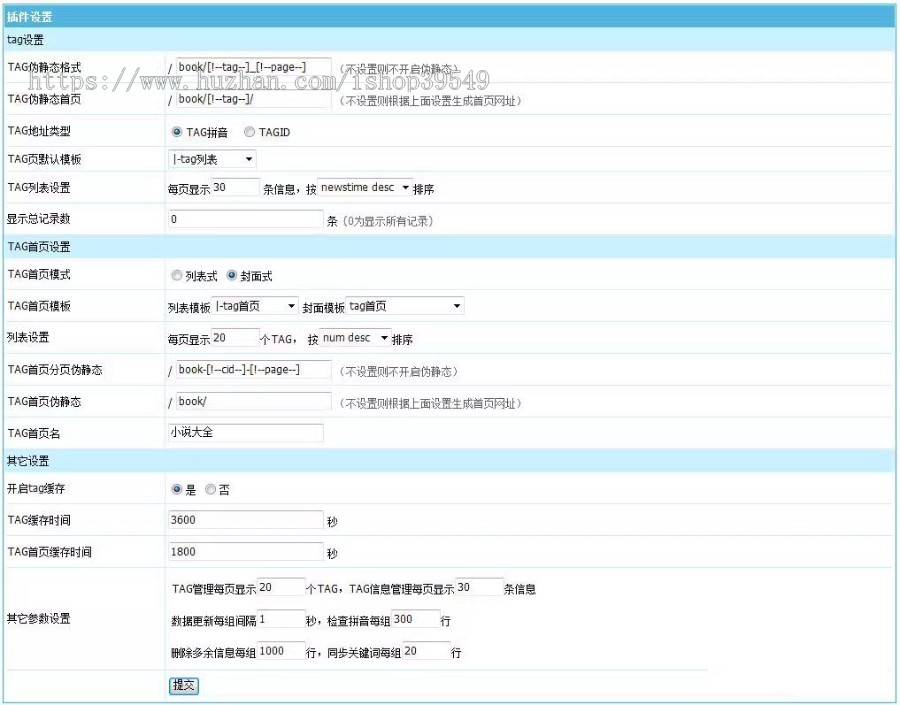Click the 其它参数设置 label

pyautogui.click(x=38, y=618)
